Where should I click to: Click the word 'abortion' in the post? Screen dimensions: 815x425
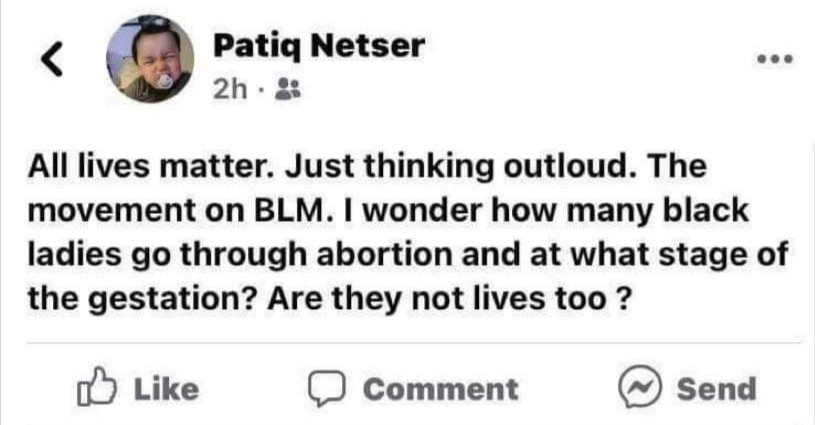[x=385, y=255]
